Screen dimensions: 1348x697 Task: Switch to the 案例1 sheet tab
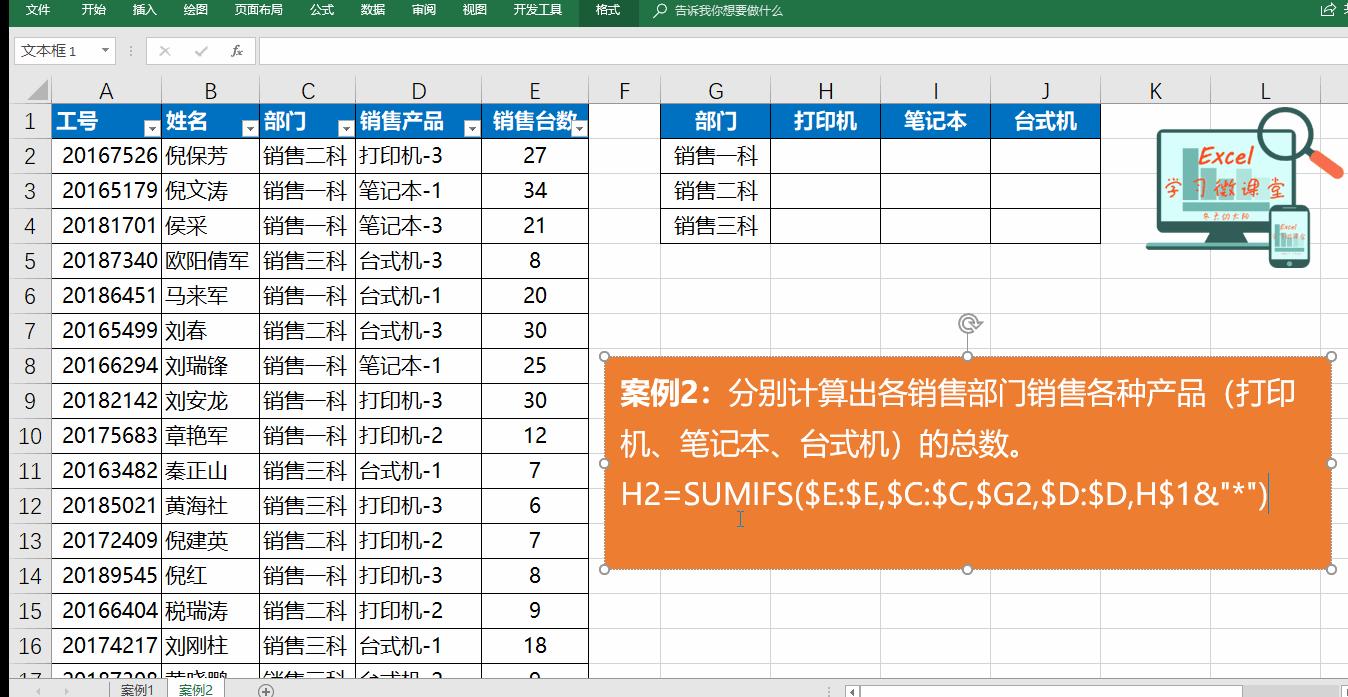coord(137,690)
